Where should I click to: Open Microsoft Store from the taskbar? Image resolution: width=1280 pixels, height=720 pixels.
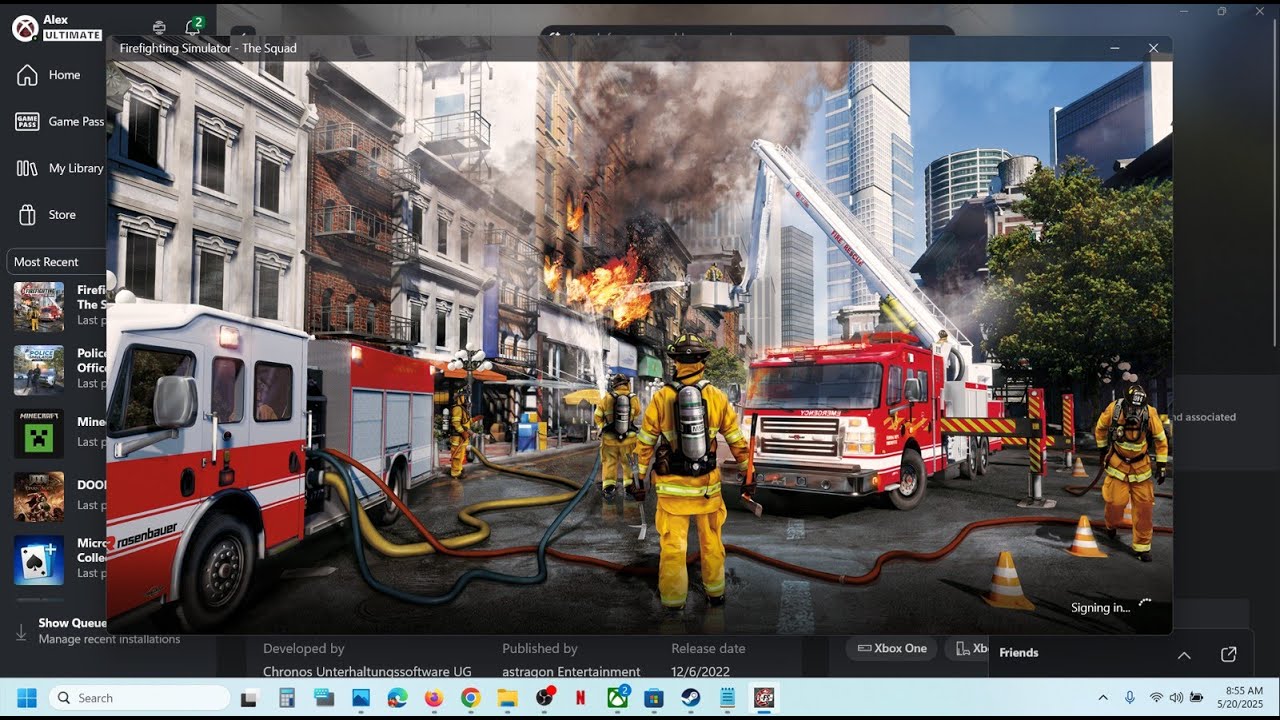pyautogui.click(x=654, y=698)
